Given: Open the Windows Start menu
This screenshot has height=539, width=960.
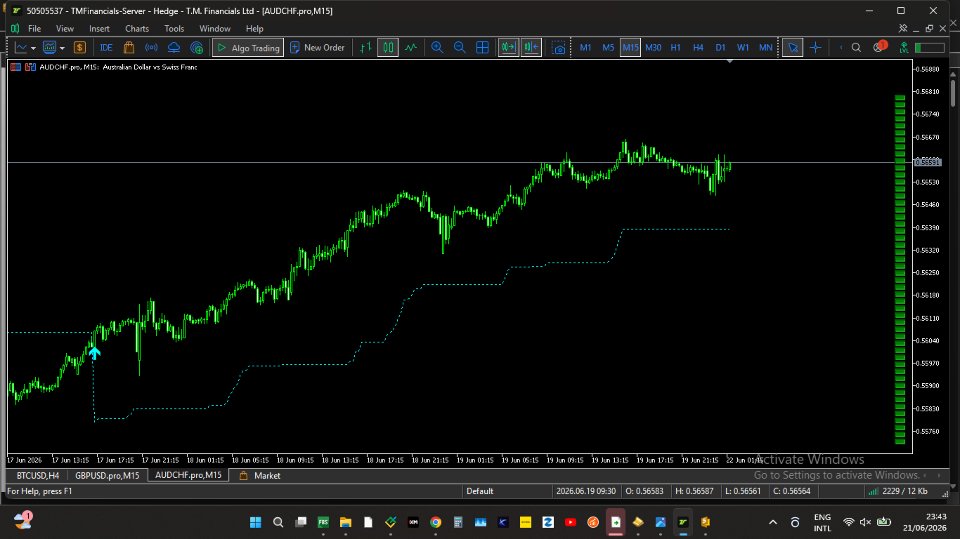Looking at the screenshot, I should coord(255,522).
